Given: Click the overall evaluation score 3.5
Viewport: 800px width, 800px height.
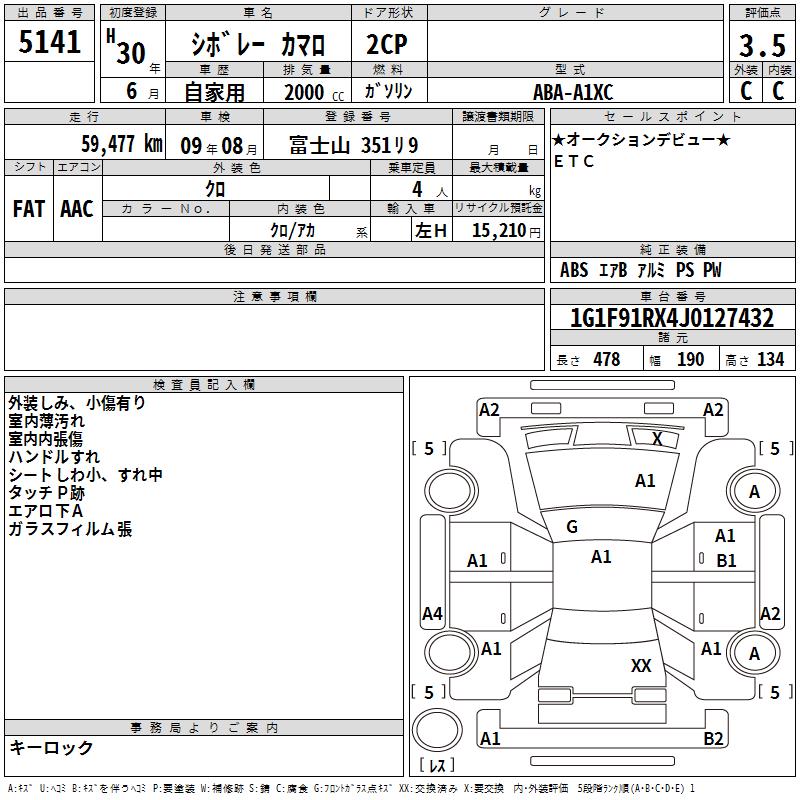Looking at the screenshot, I should [762, 45].
